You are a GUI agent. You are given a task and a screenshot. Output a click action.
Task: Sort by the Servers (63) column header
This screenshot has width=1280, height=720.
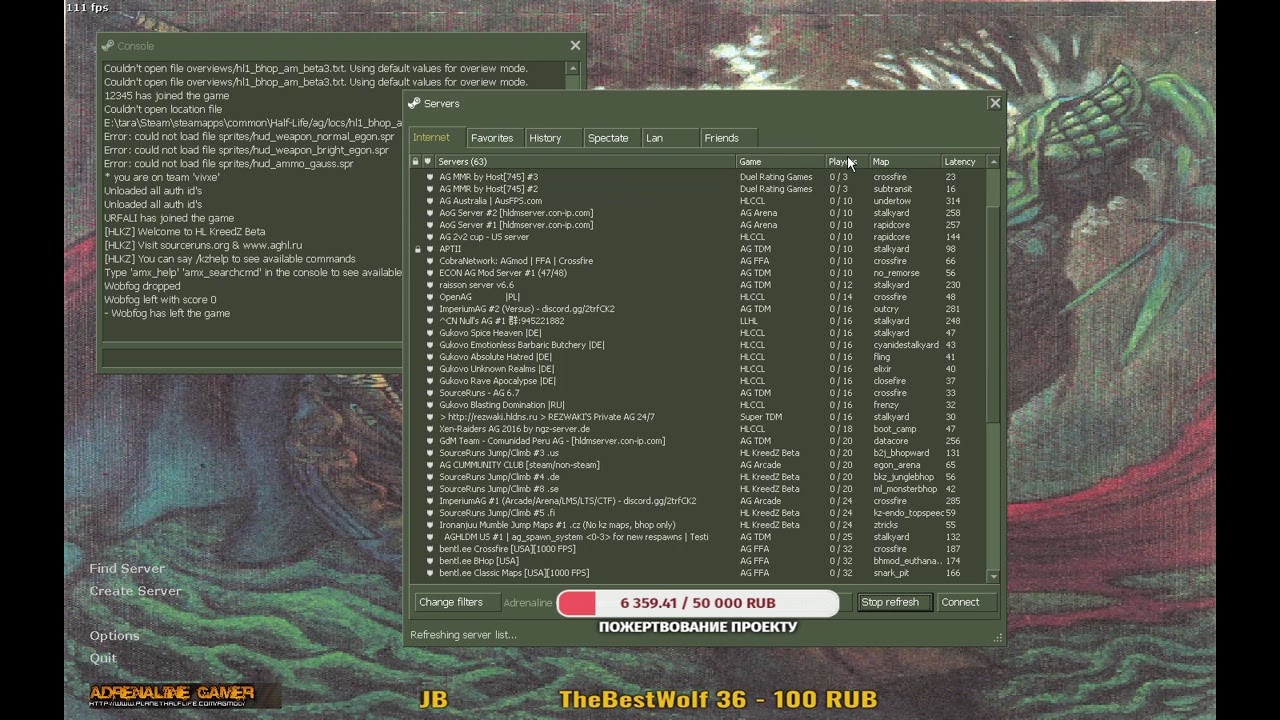pos(584,161)
